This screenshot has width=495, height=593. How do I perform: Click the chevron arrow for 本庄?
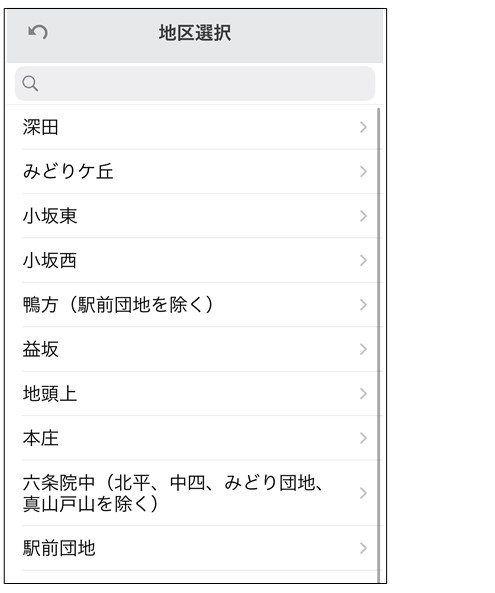click(363, 438)
